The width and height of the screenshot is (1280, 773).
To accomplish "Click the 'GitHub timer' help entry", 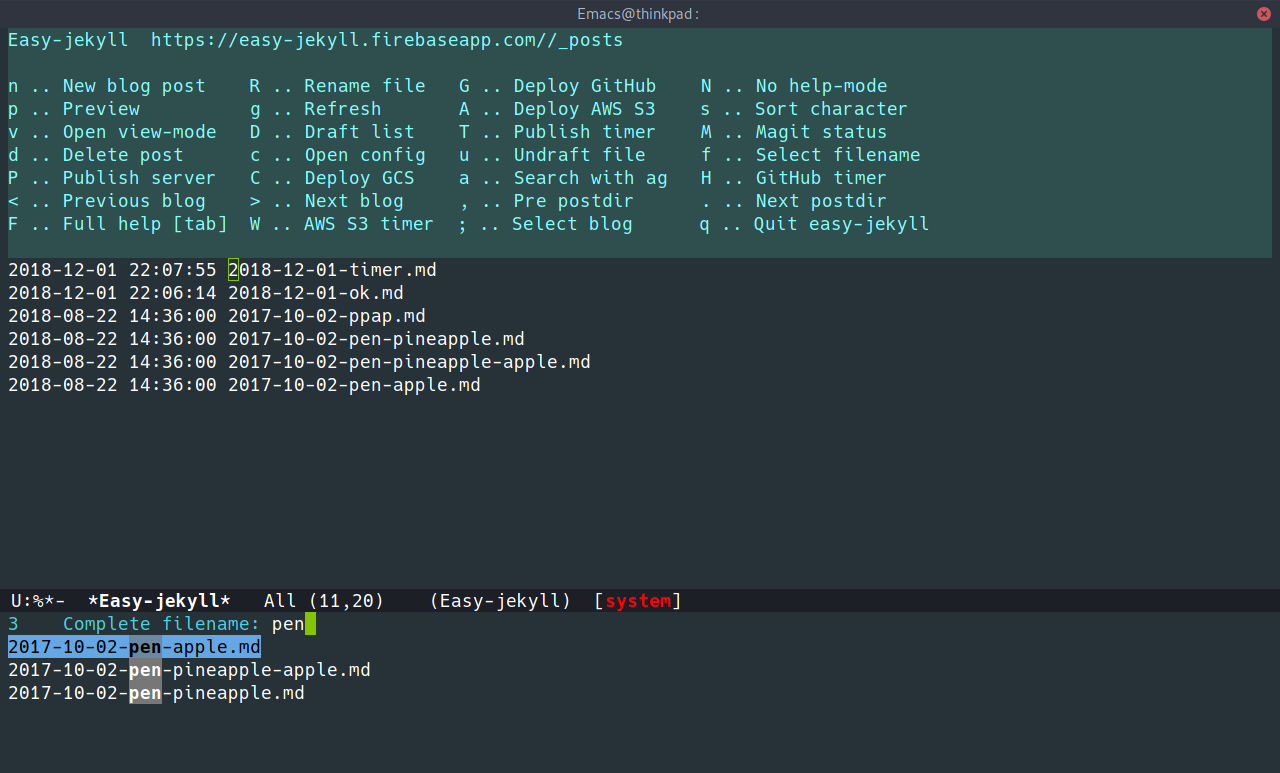I will [x=794, y=178].
